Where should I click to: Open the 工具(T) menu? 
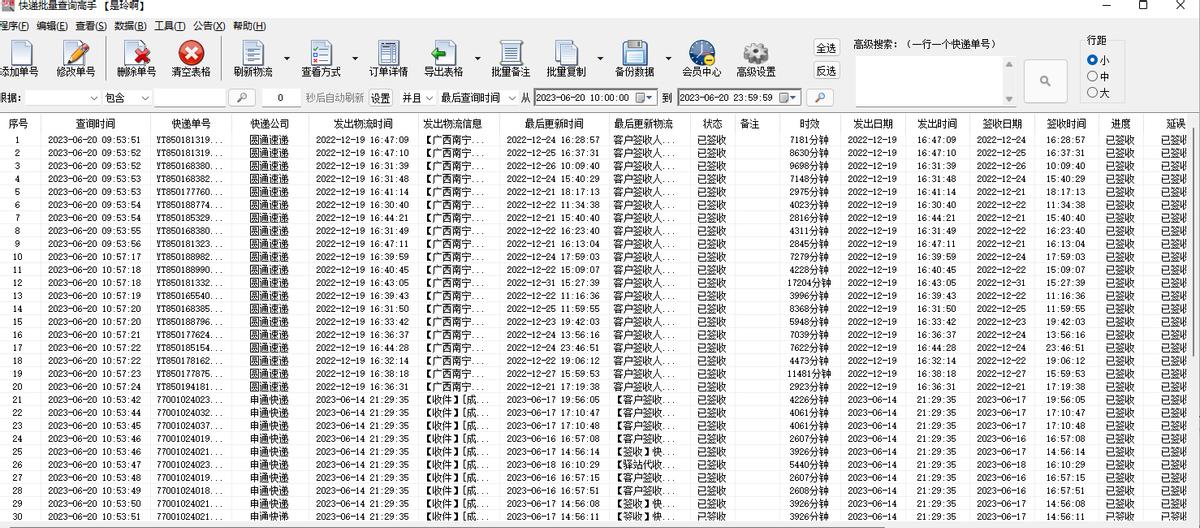click(170, 26)
